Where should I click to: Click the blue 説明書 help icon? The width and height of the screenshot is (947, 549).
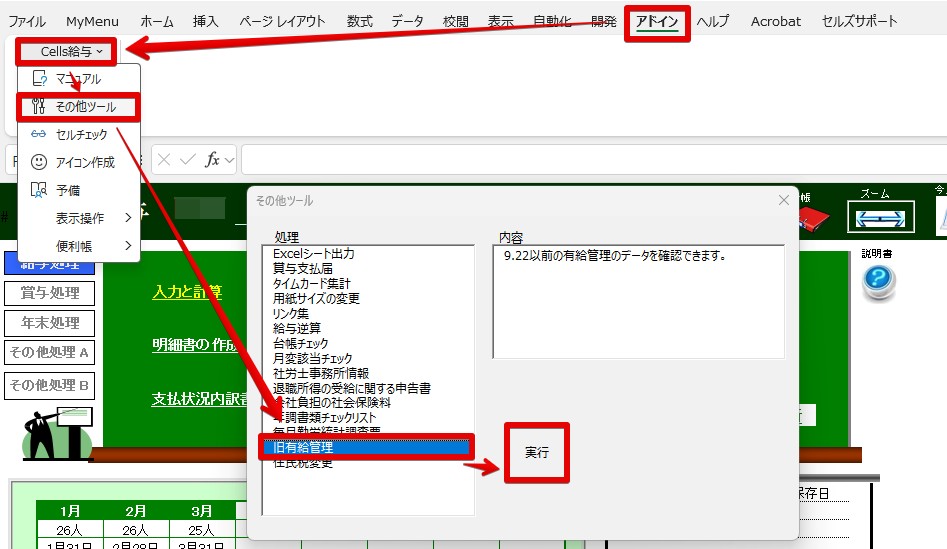click(x=878, y=281)
